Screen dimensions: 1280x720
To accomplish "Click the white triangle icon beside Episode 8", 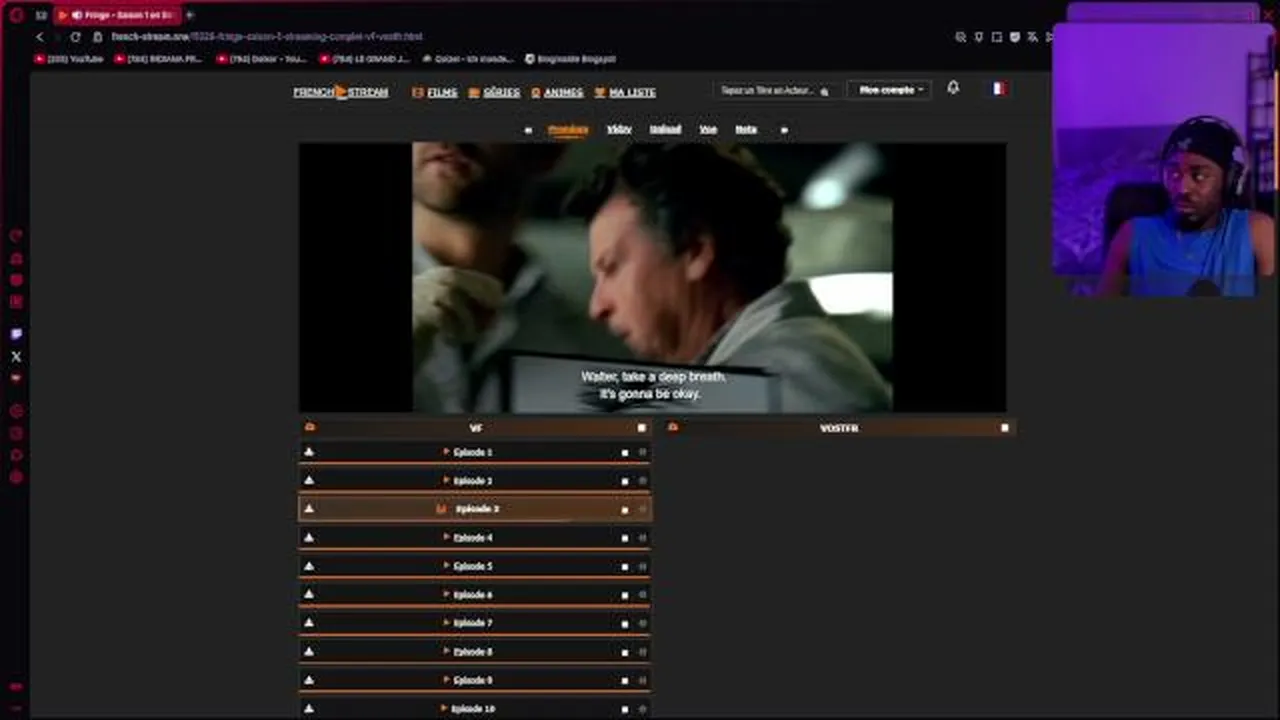I will click(x=309, y=651).
